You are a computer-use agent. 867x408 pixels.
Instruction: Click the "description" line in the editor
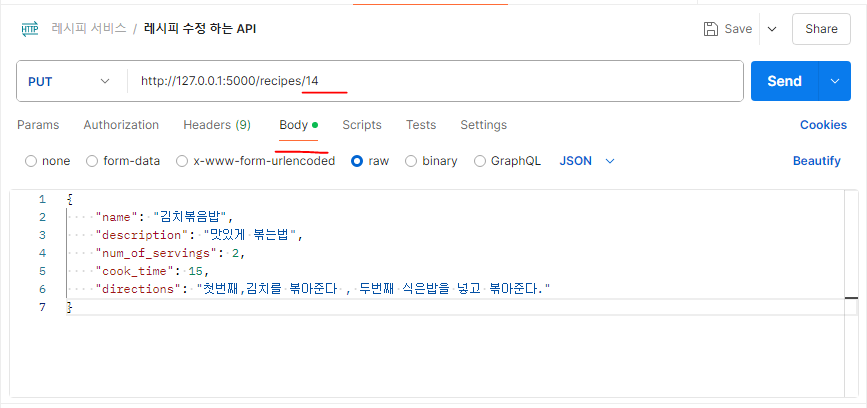[x=200, y=235]
